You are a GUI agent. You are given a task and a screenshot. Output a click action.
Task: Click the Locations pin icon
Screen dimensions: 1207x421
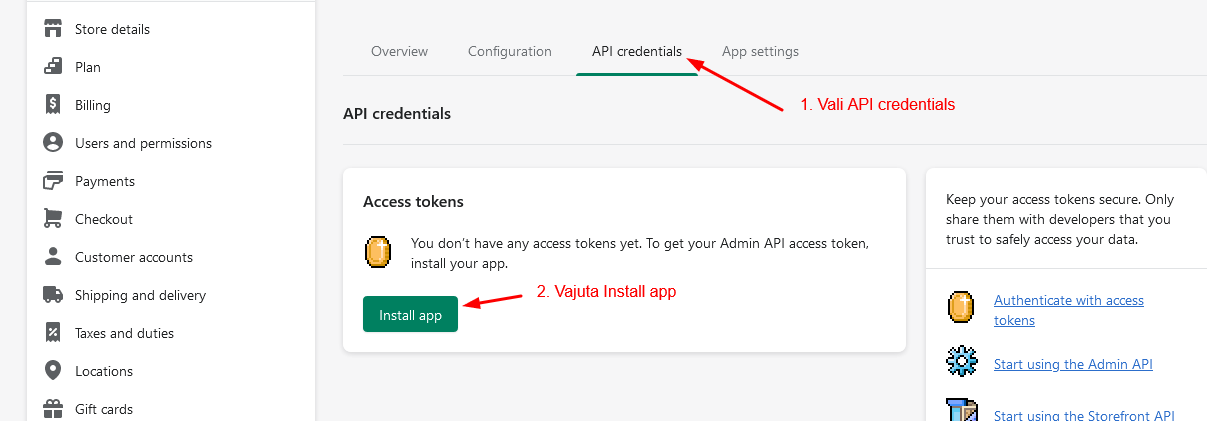[x=53, y=371]
